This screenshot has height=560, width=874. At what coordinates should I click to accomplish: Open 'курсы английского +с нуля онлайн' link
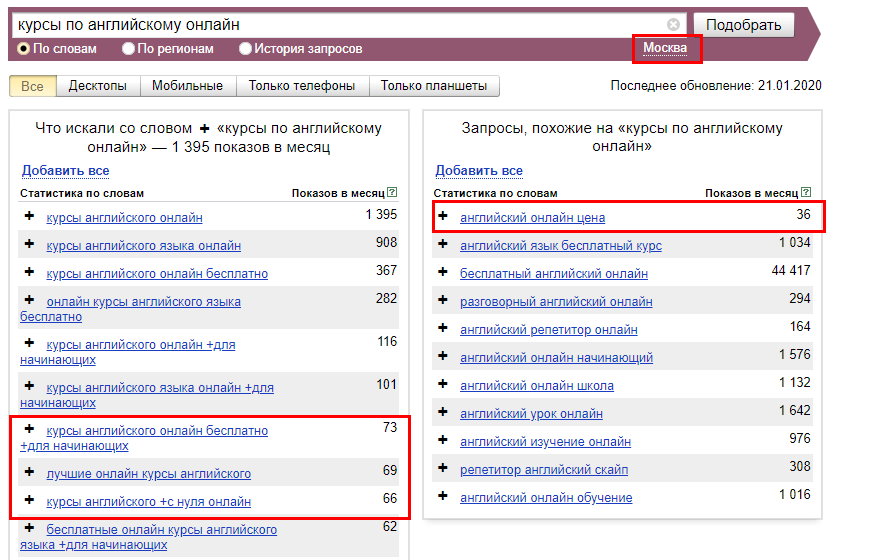point(149,501)
